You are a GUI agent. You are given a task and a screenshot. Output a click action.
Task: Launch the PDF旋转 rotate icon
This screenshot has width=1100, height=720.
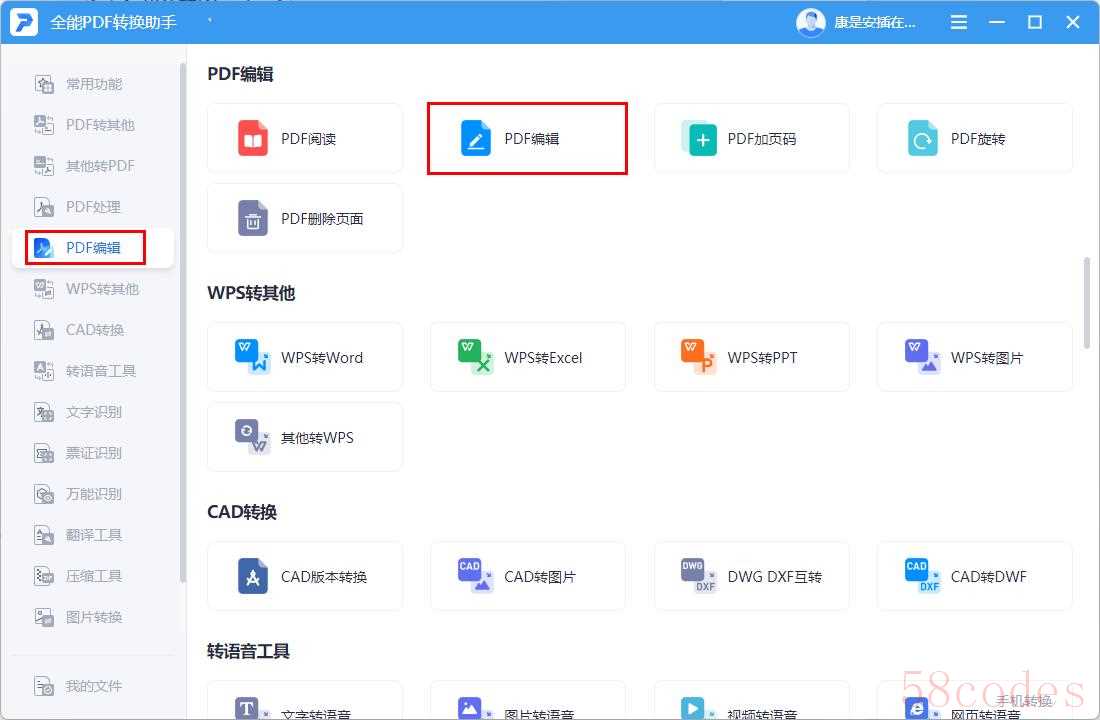coord(923,138)
